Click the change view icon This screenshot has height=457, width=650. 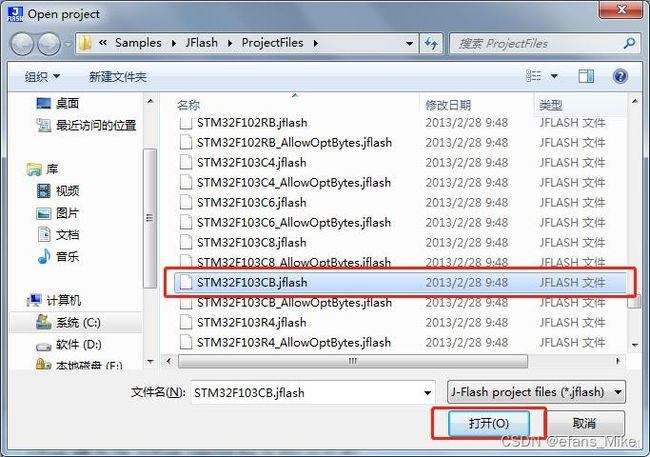534,76
